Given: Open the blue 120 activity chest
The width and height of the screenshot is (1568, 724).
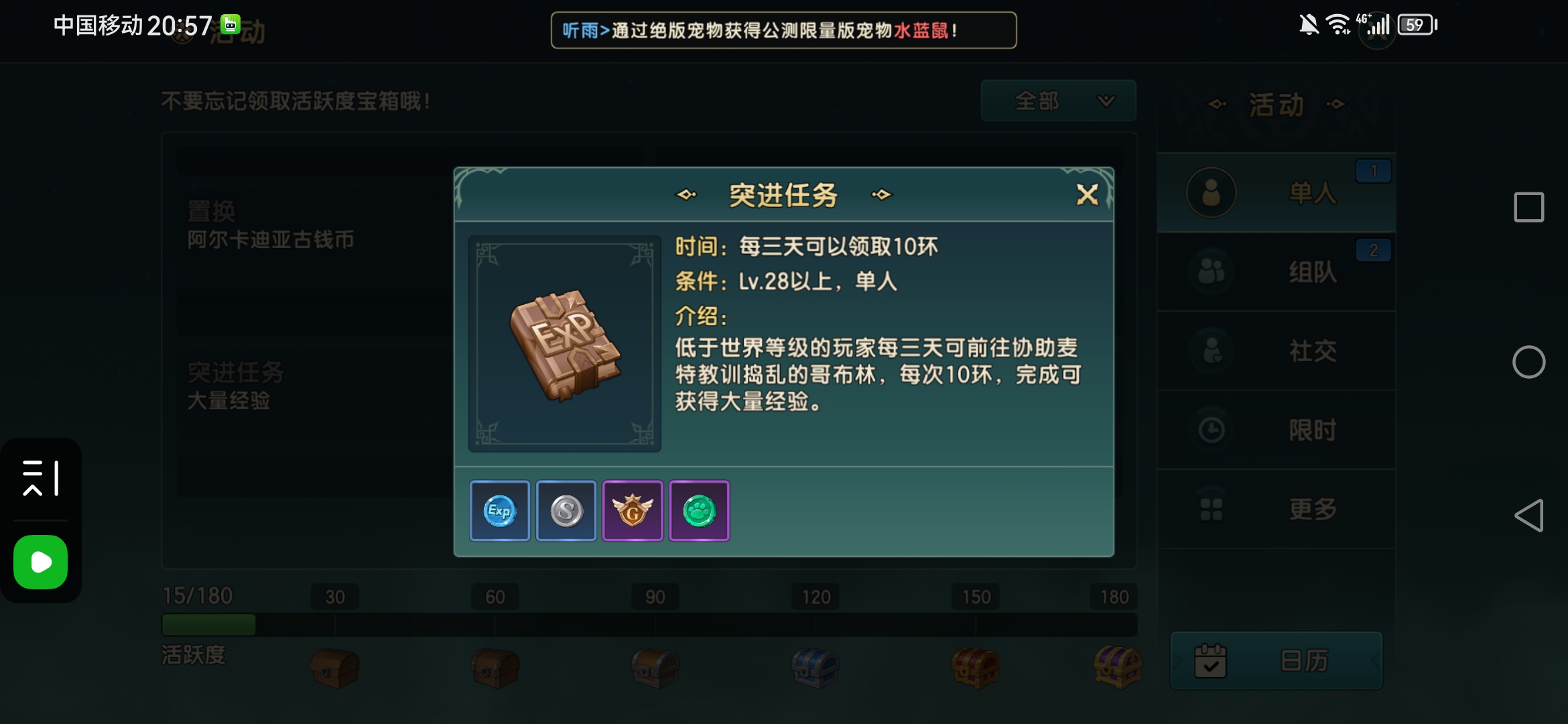Looking at the screenshot, I should coord(815,668).
